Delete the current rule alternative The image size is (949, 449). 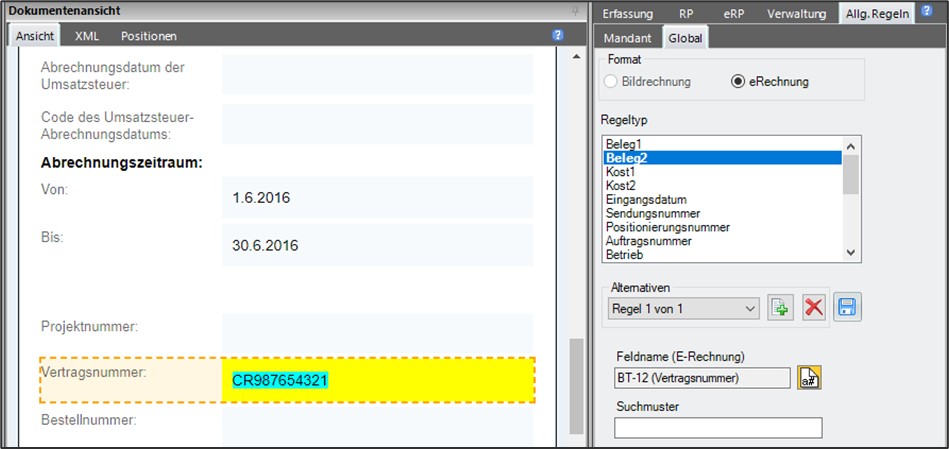[814, 308]
